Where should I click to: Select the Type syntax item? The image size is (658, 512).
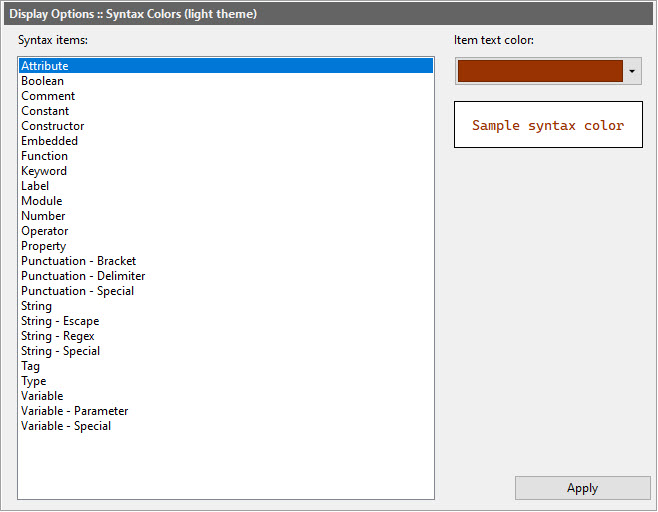(226, 381)
